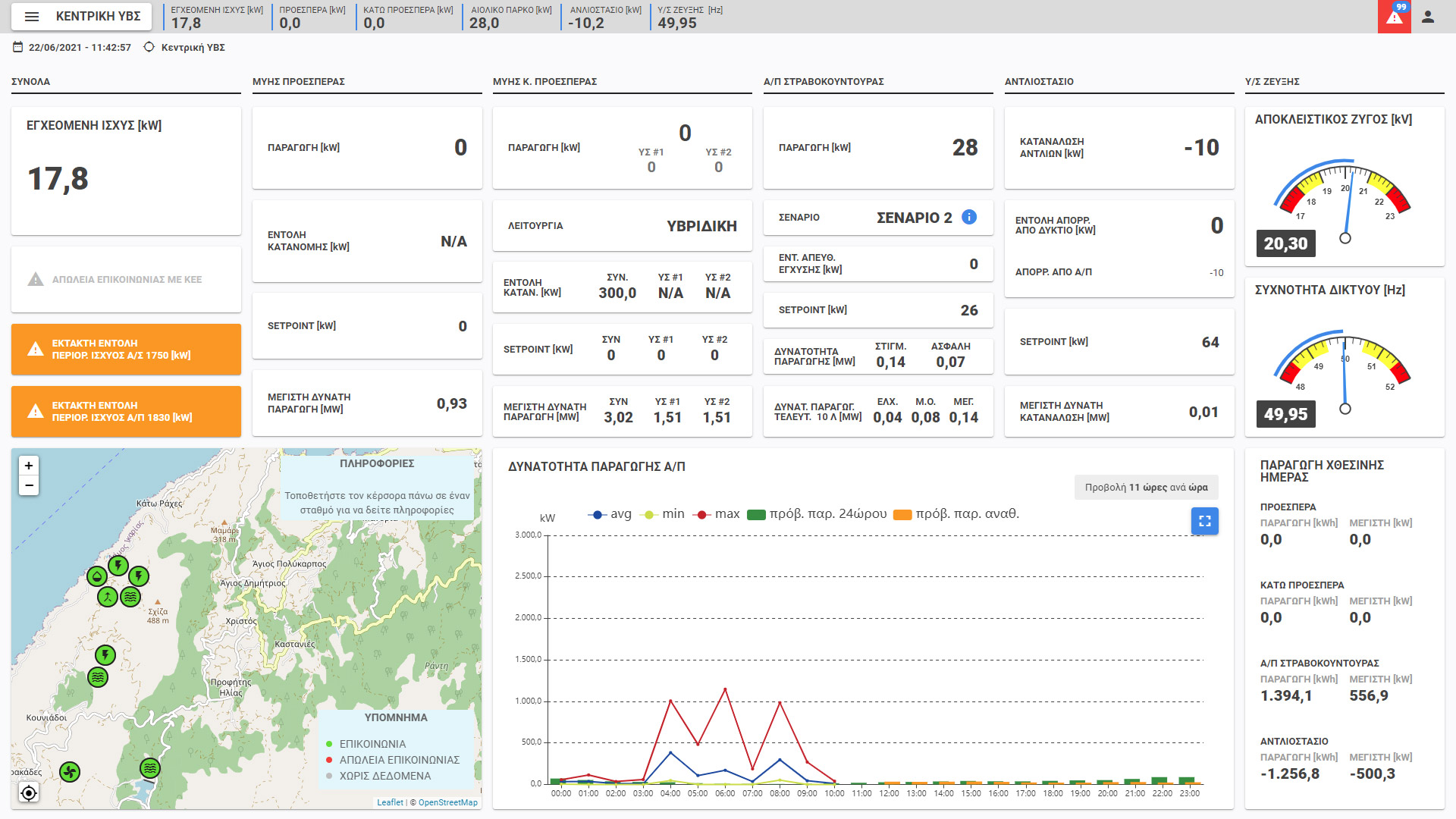Open the red alarm notifications icon

coord(1394,17)
